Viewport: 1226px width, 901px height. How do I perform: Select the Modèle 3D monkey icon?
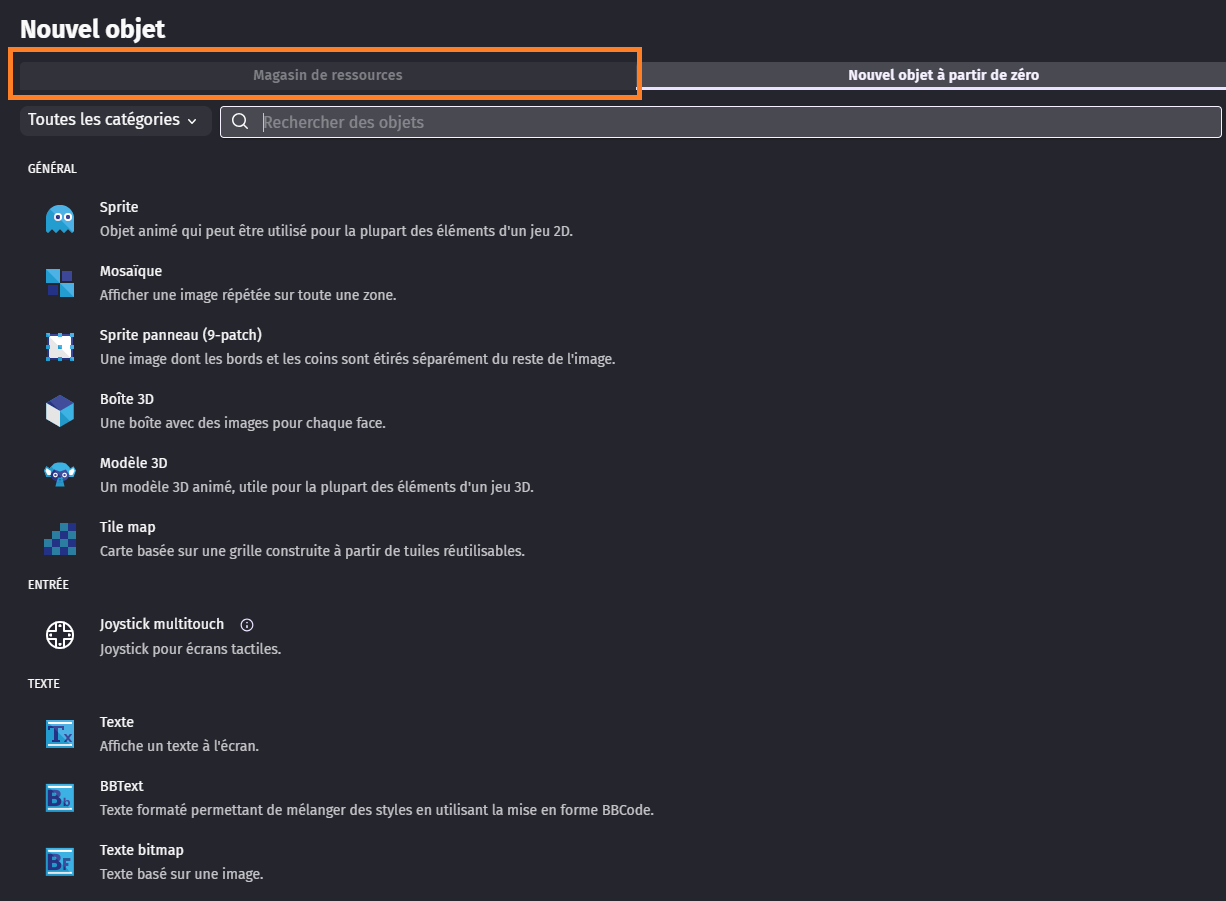[60, 474]
